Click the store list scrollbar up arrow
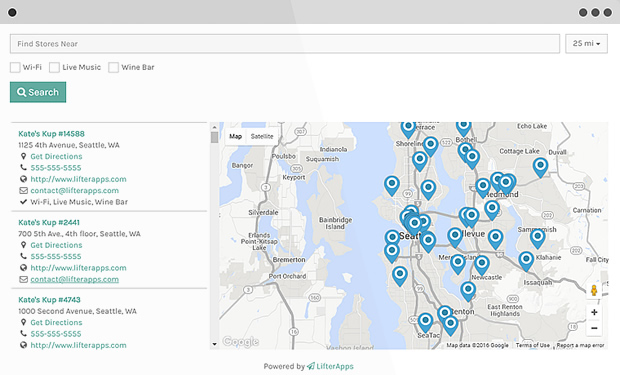The image size is (620, 375). pyautogui.click(x=214, y=127)
